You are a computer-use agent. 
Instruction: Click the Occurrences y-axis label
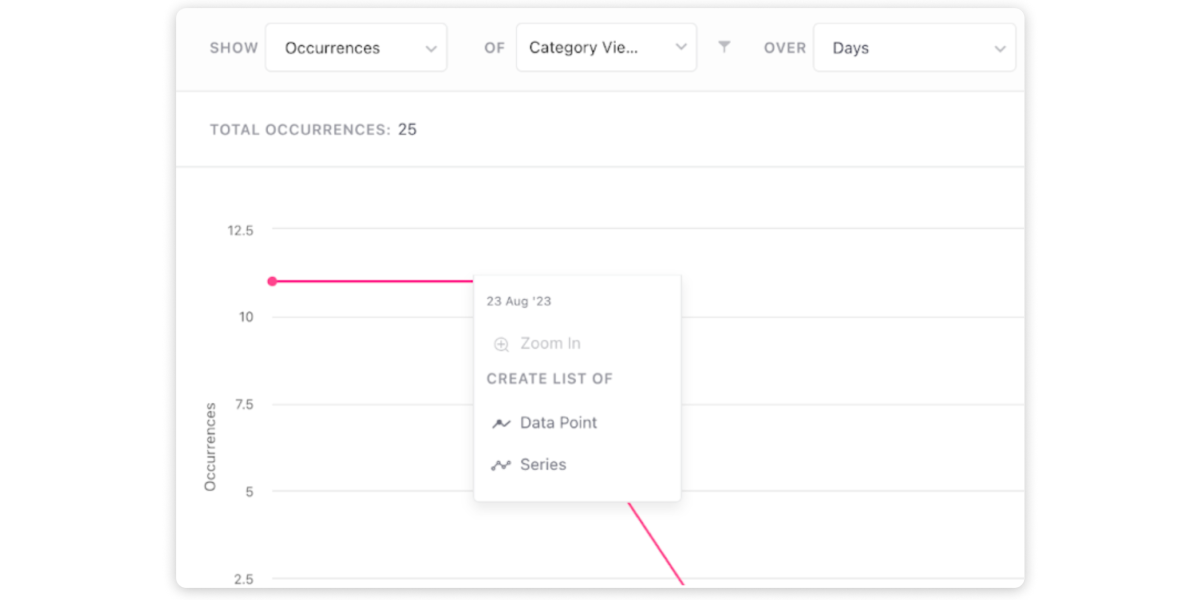pos(209,444)
